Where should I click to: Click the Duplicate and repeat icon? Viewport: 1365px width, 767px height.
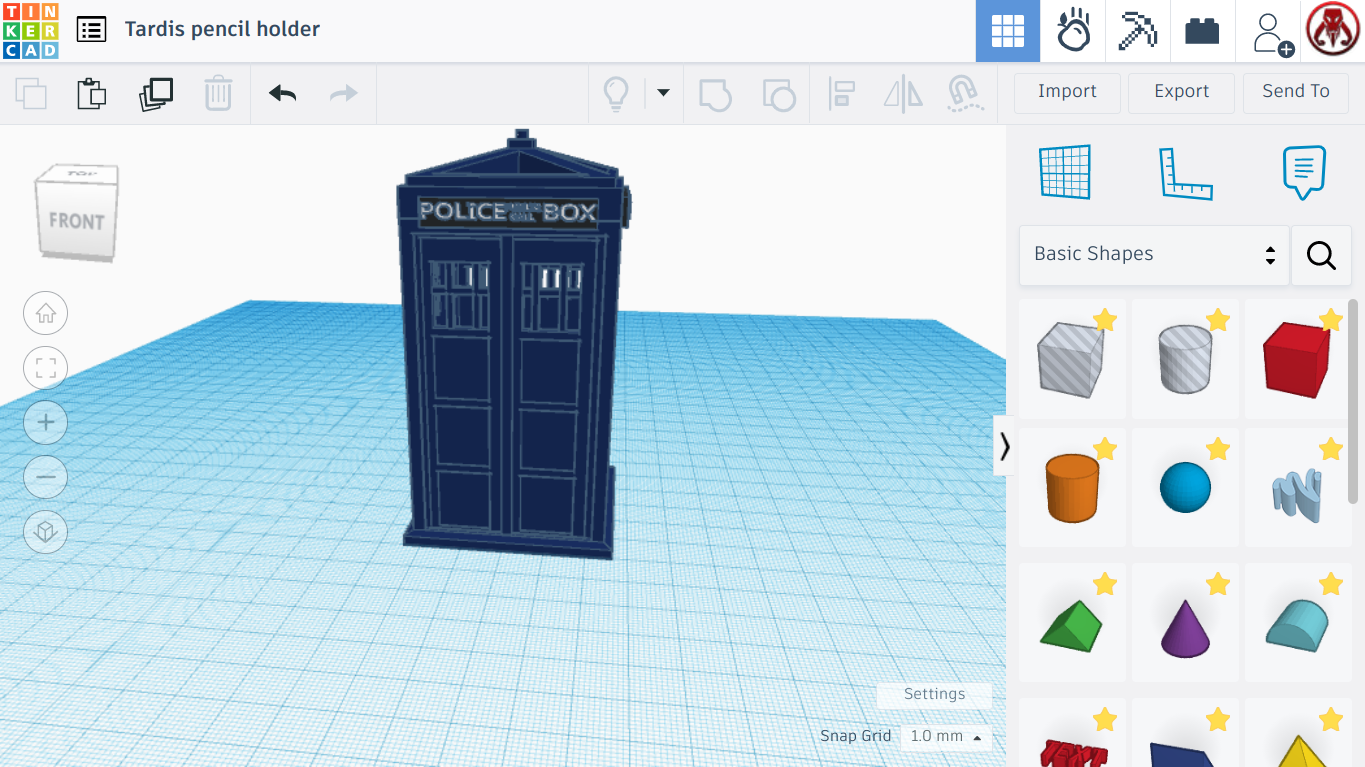point(156,94)
